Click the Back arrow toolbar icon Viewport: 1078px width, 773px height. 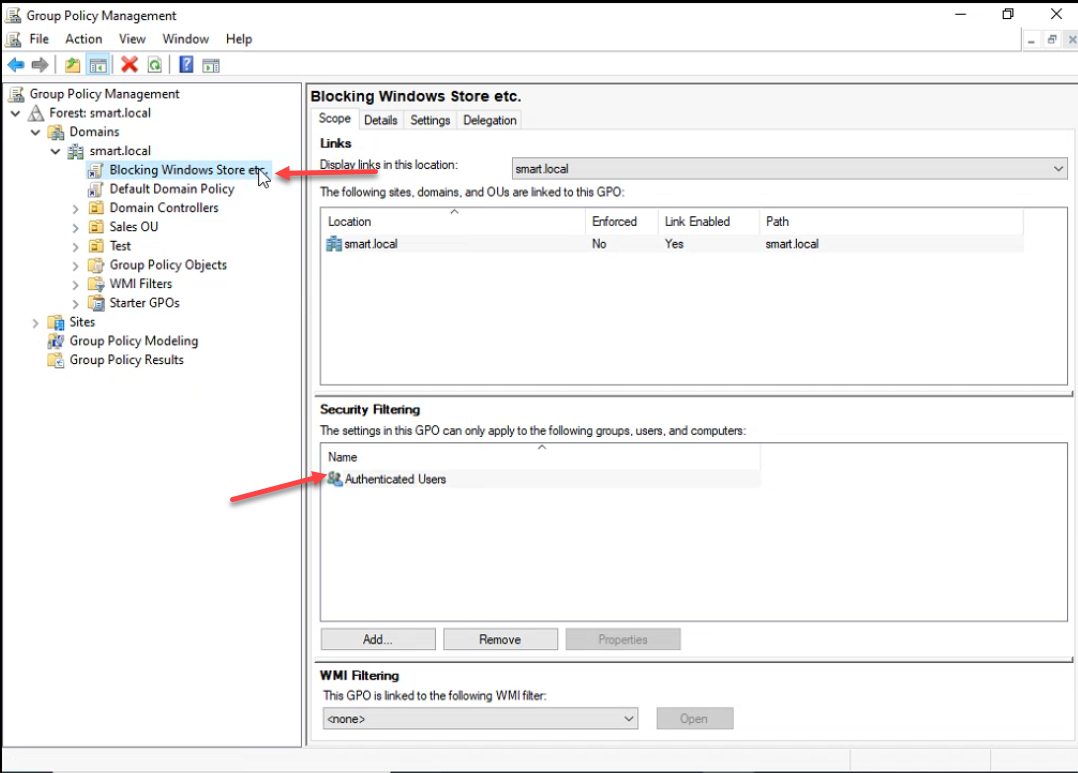[x=16, y=65]
